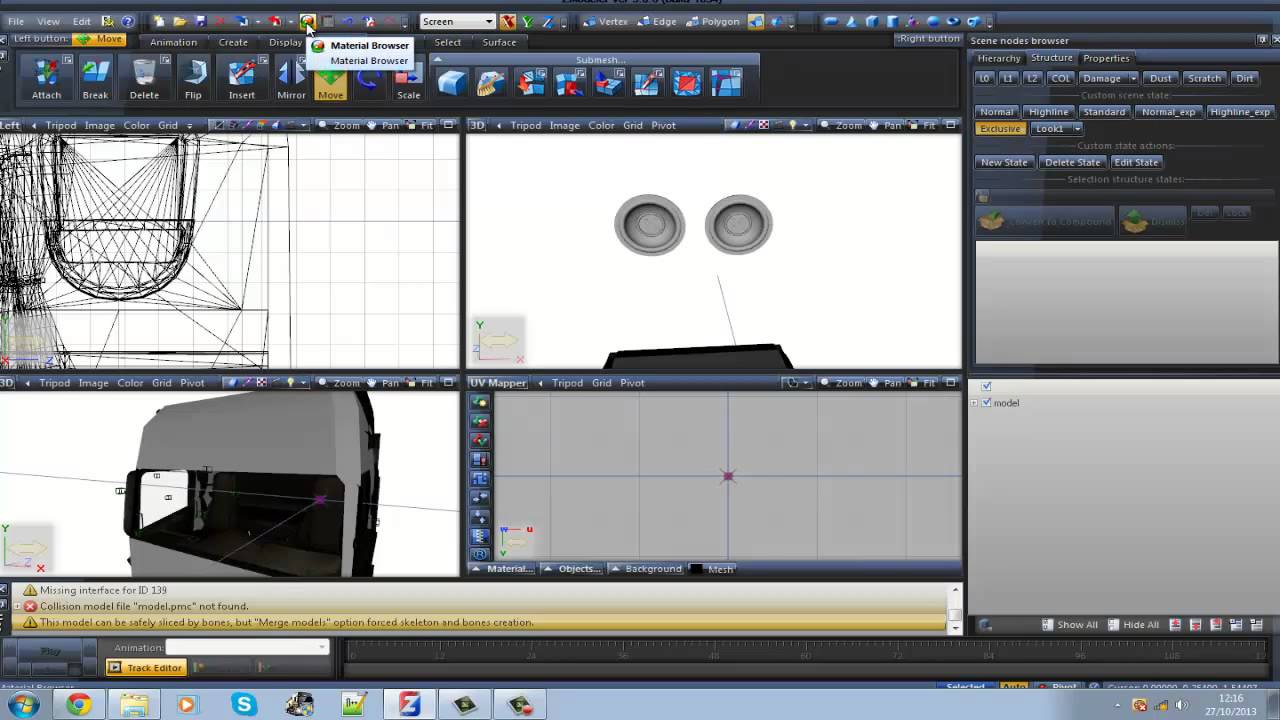
Task: Enable Polygon selection mode
Action: [x=714, y=21]
